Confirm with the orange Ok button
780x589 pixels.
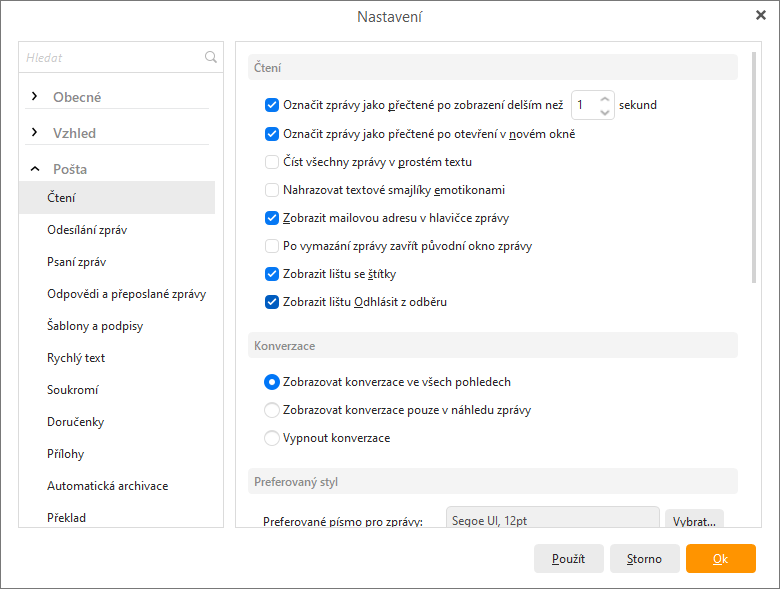click(720, 559)
